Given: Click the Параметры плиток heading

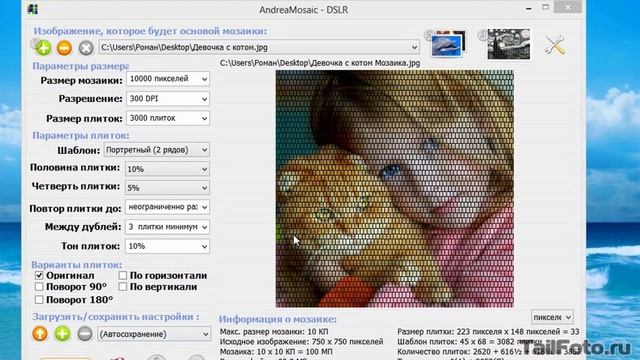Looking at the screenshot, I should 81,135.
